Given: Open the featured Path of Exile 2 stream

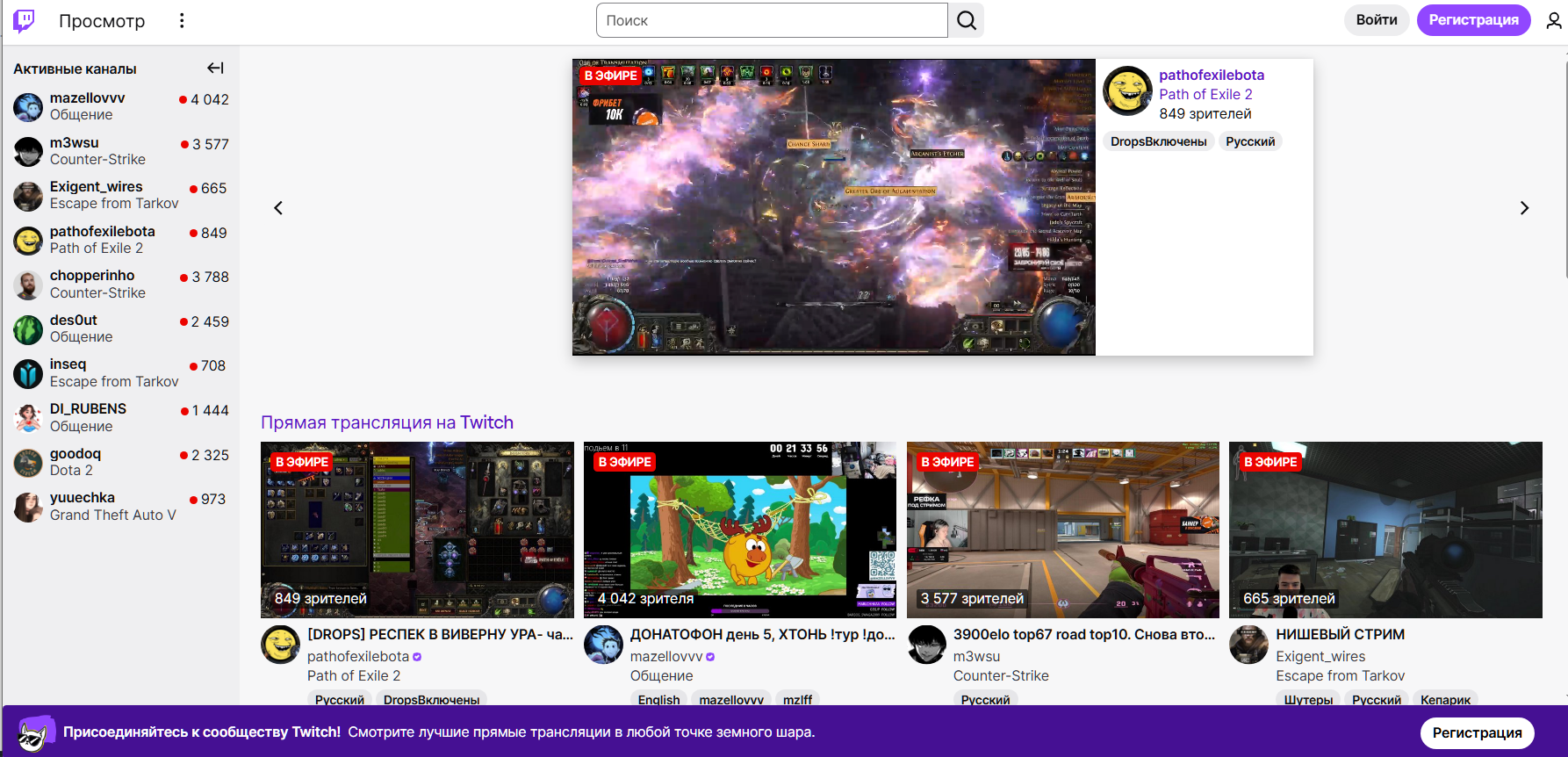Looking at the screenshot, I should (x=833, y=207).
